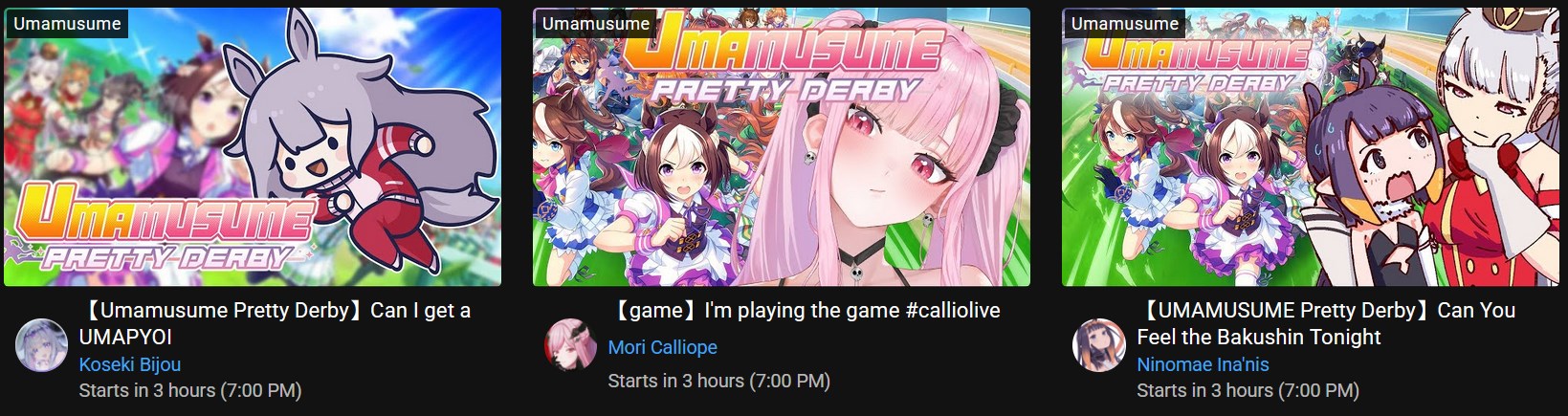The image size is (1568, 416).
Task: Open Ninomae Ina'nis's channel avatar
Action: 1099,345
